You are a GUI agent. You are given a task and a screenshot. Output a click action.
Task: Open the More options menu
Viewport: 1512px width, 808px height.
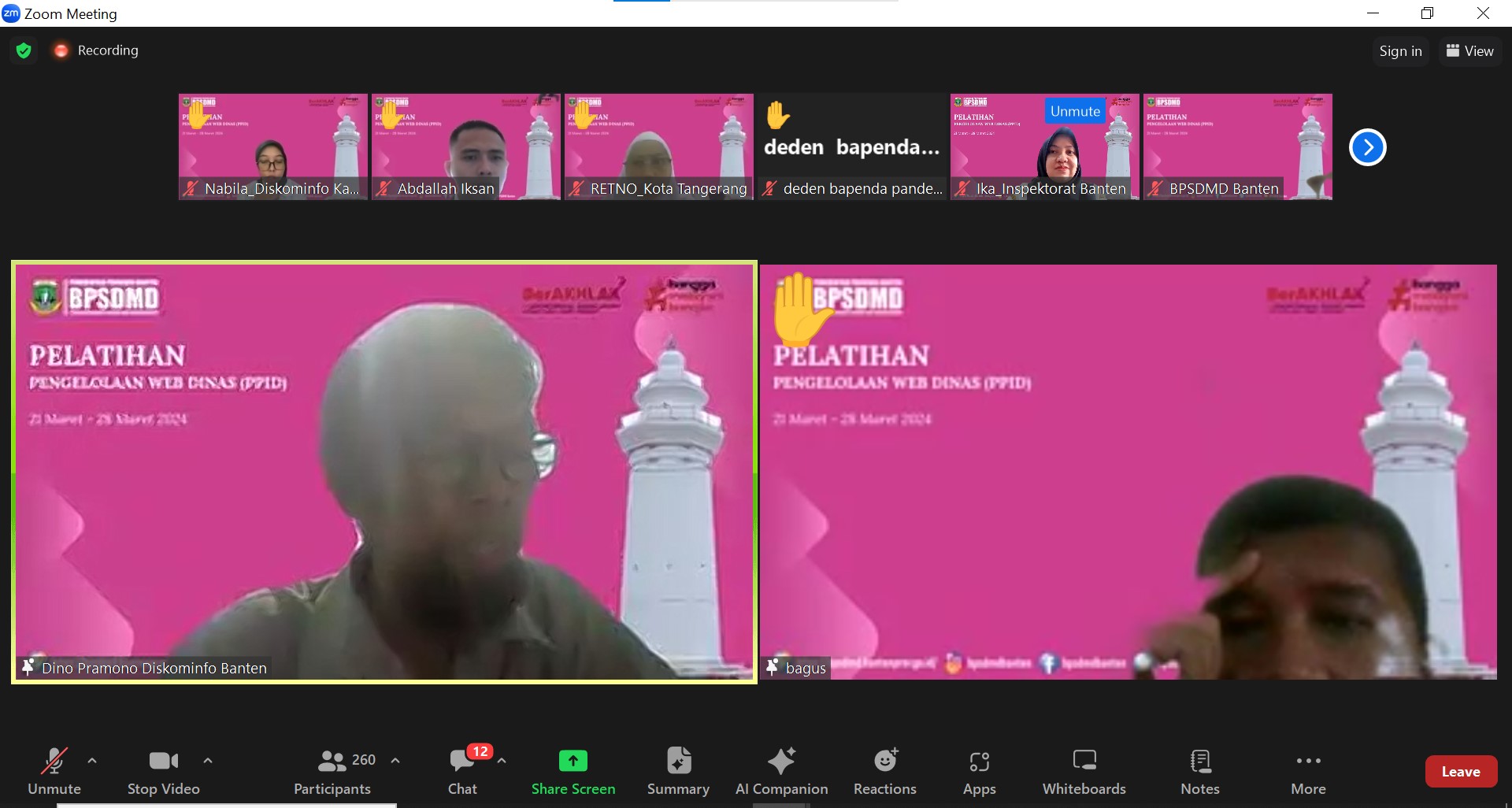click(x=1308, y=771)
